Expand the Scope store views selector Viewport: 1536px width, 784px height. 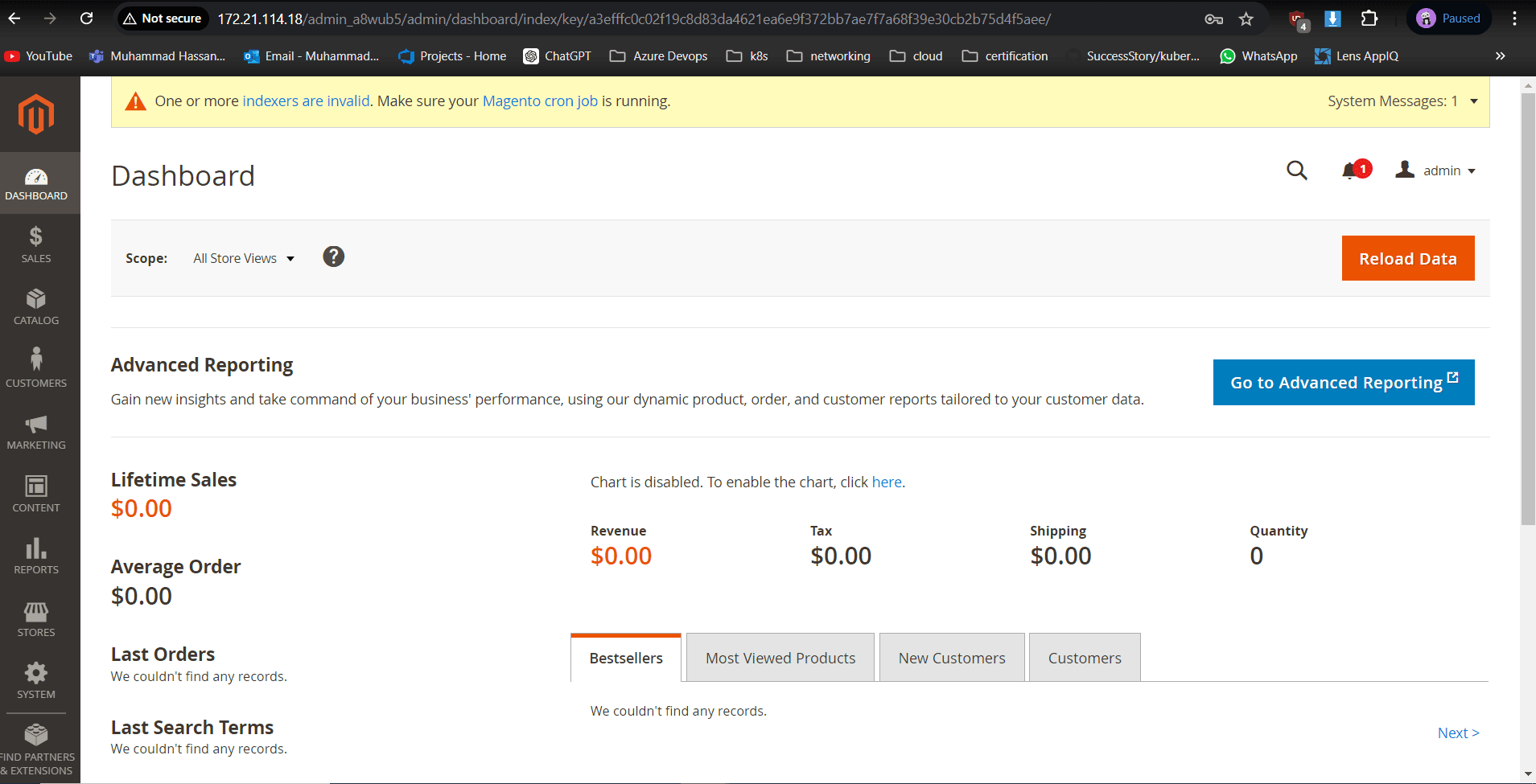[243, 258]
